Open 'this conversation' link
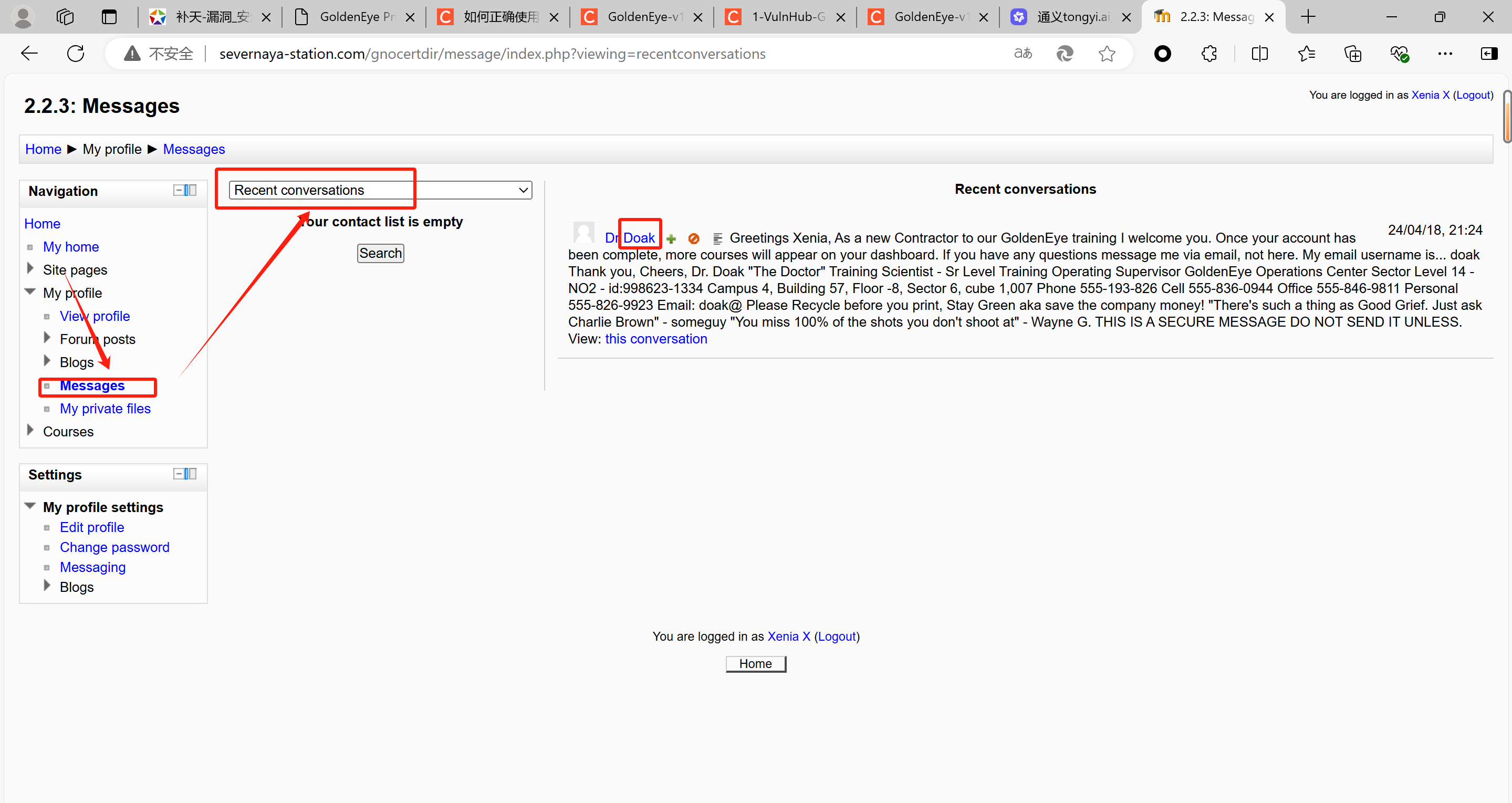Image resolution: width=1512 pixels, height=803 pixels. coord(655,339)
